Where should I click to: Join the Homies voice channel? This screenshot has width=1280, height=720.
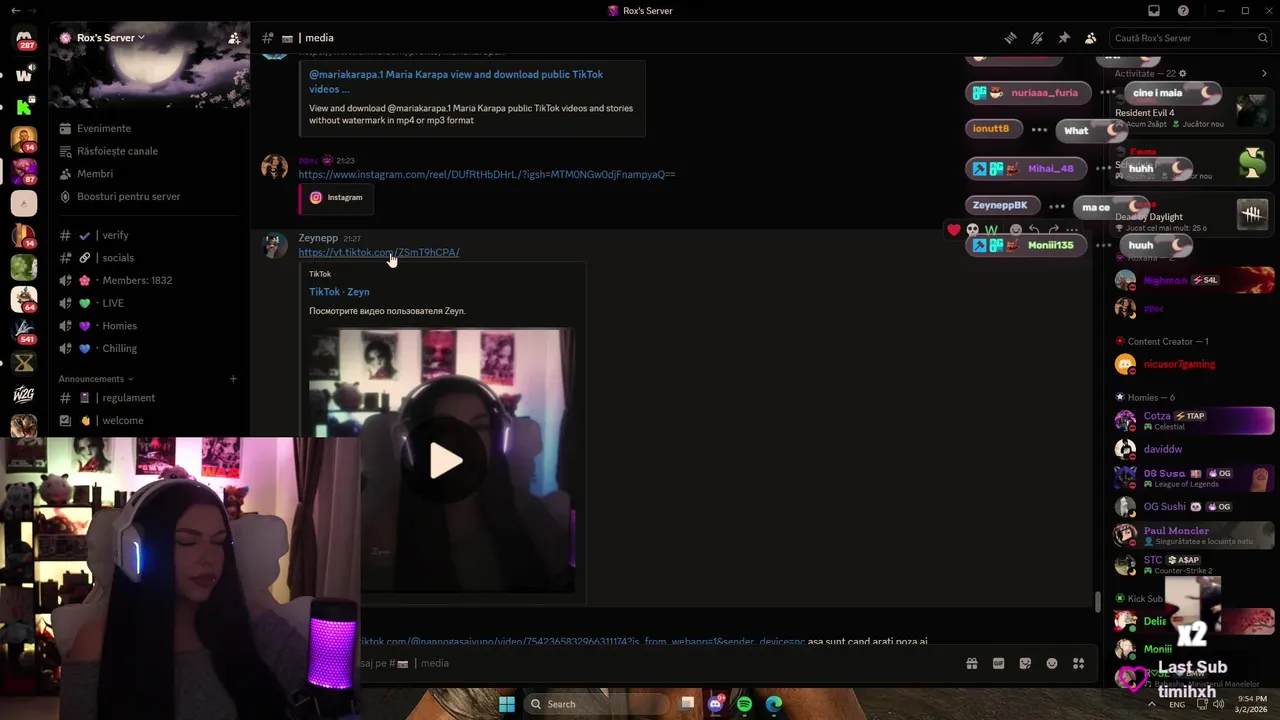click(x=150, y=326)
